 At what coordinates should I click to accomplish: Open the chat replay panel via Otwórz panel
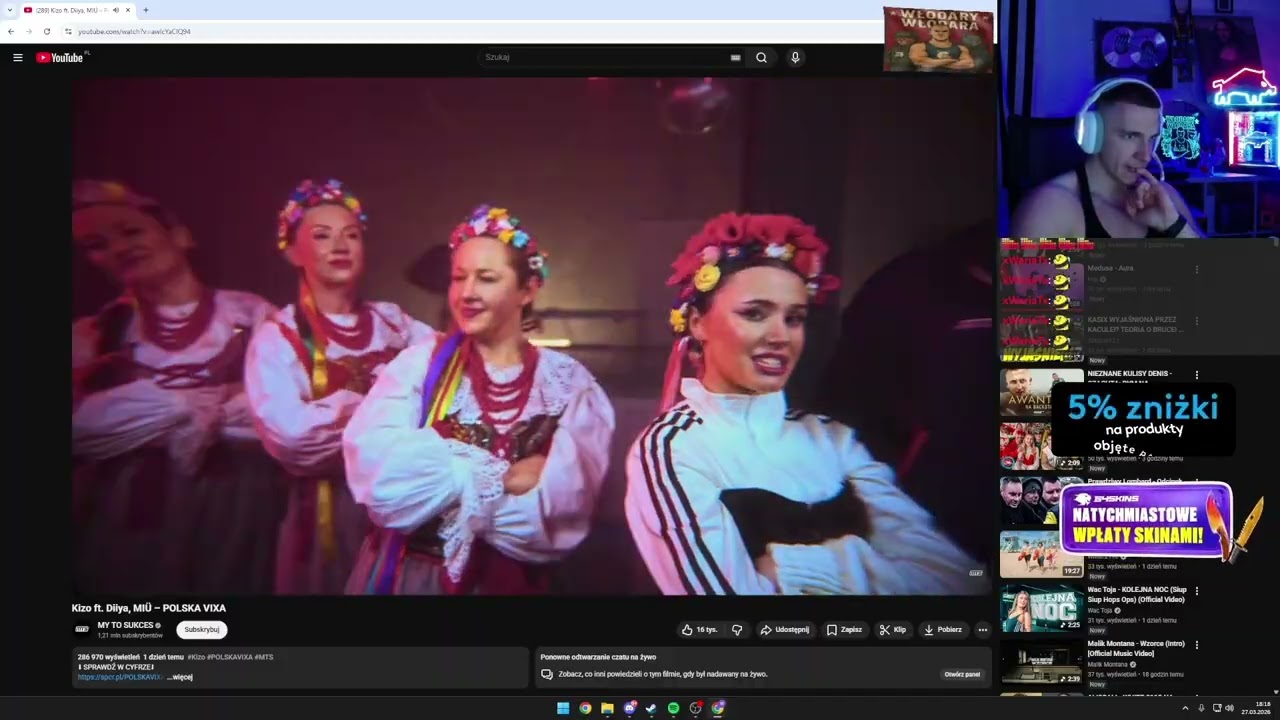point(962,674)
